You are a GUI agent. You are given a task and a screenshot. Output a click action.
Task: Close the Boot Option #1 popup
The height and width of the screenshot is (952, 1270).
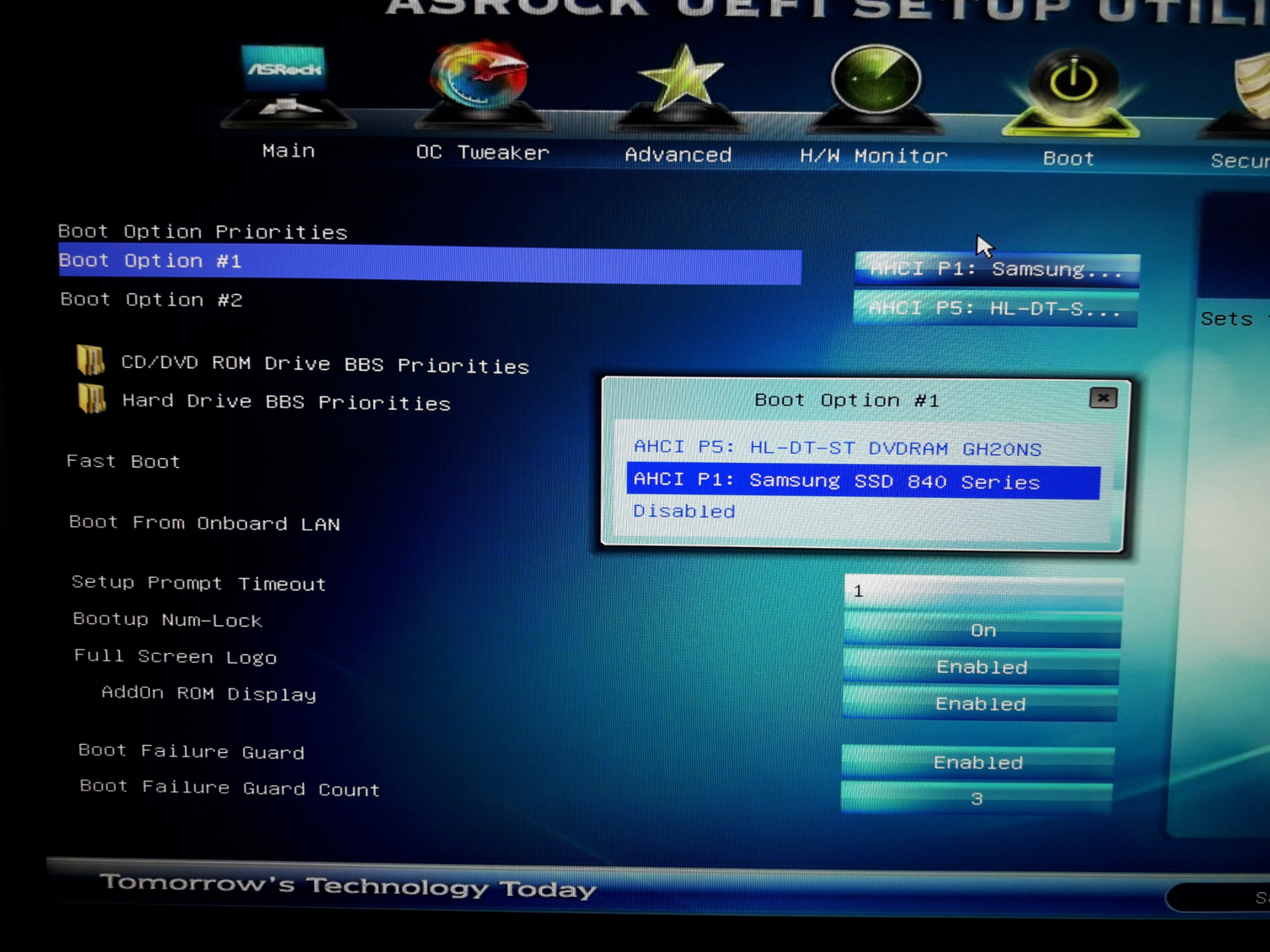click(1103, 398)
